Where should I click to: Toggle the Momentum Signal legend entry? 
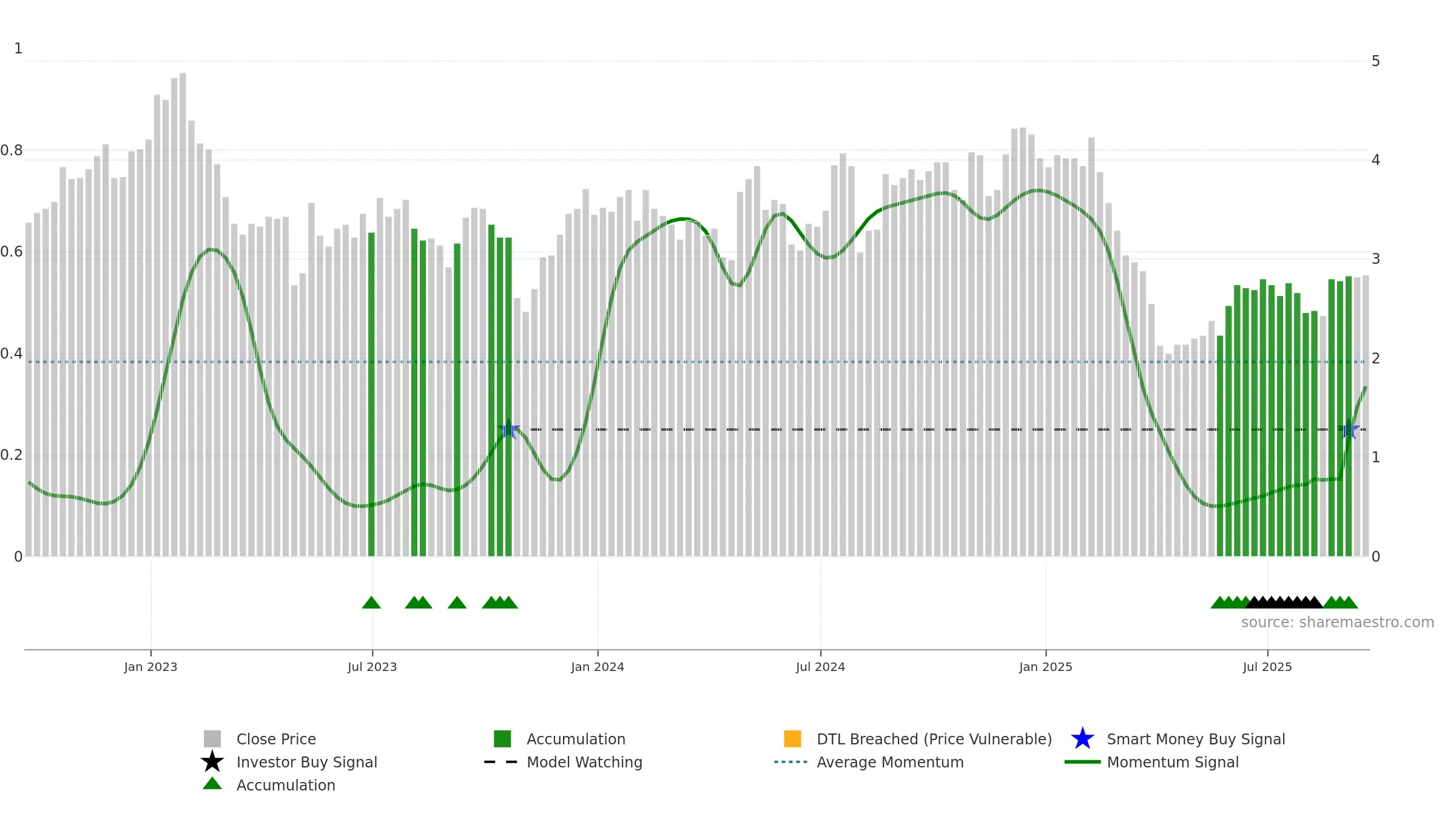point(1172,762)
